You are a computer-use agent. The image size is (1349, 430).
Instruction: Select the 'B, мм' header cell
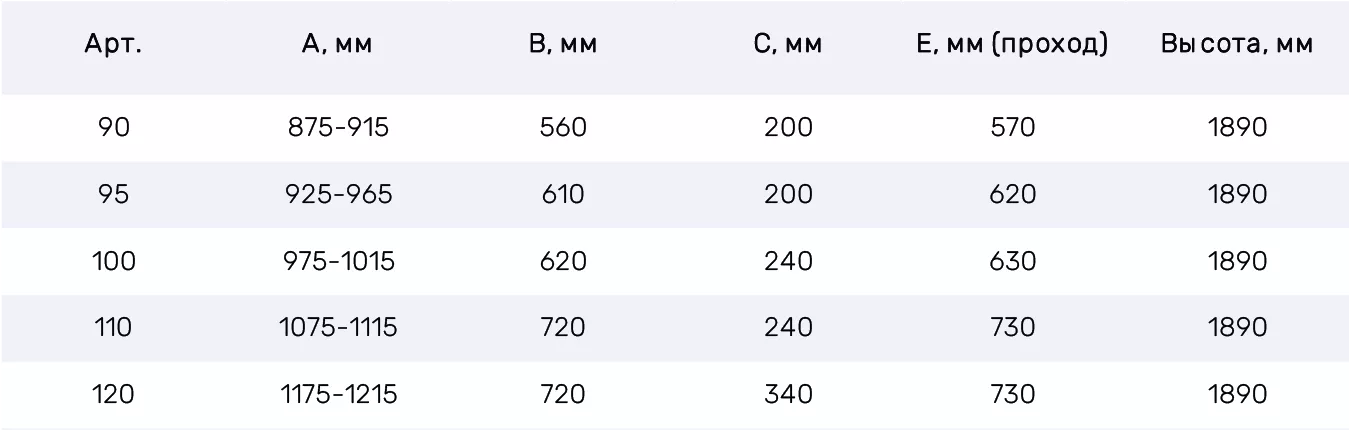pos(562,45)
